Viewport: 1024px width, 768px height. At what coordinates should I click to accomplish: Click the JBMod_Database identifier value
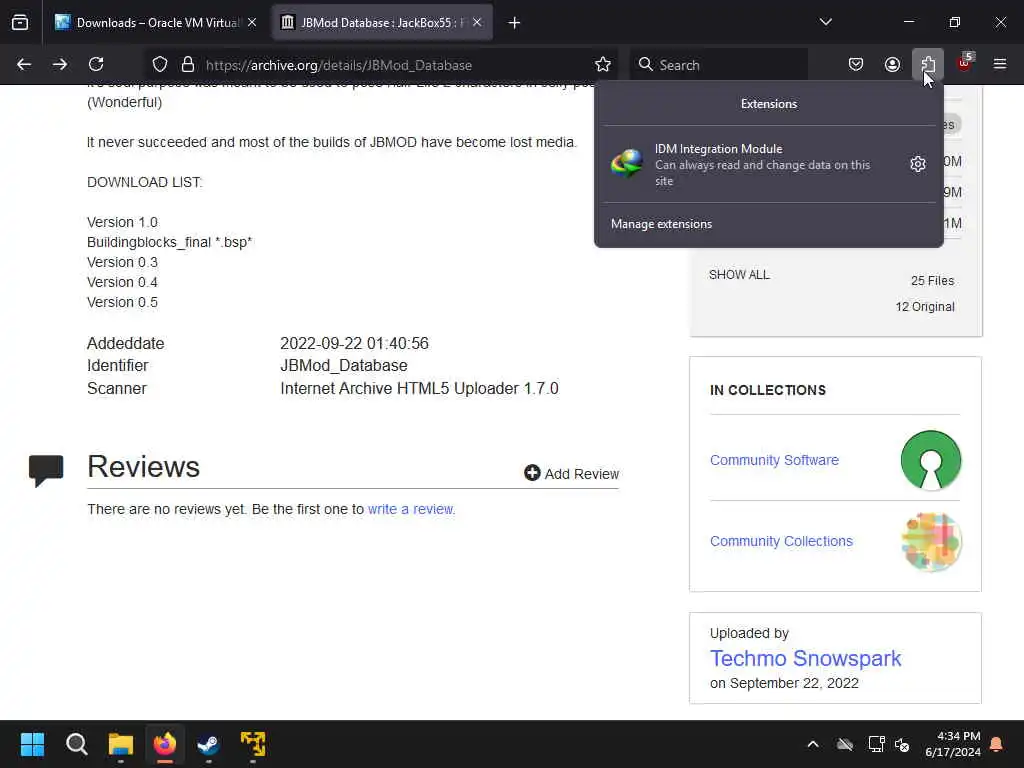344,366
